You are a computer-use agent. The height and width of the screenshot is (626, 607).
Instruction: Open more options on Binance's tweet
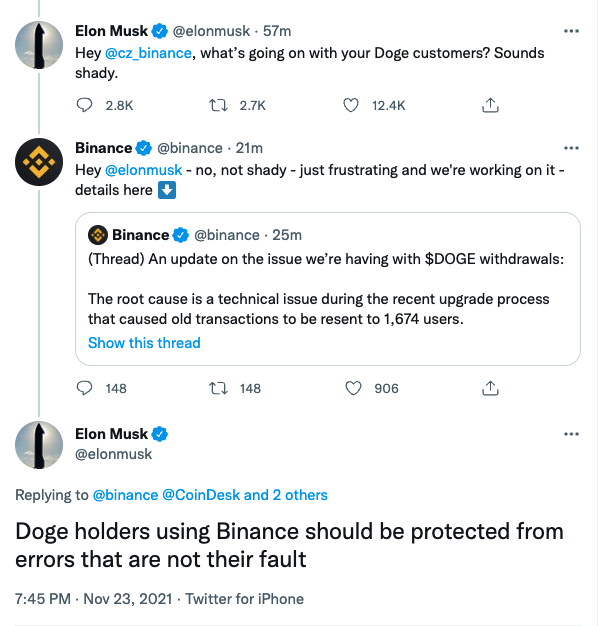tap(571, 148)
